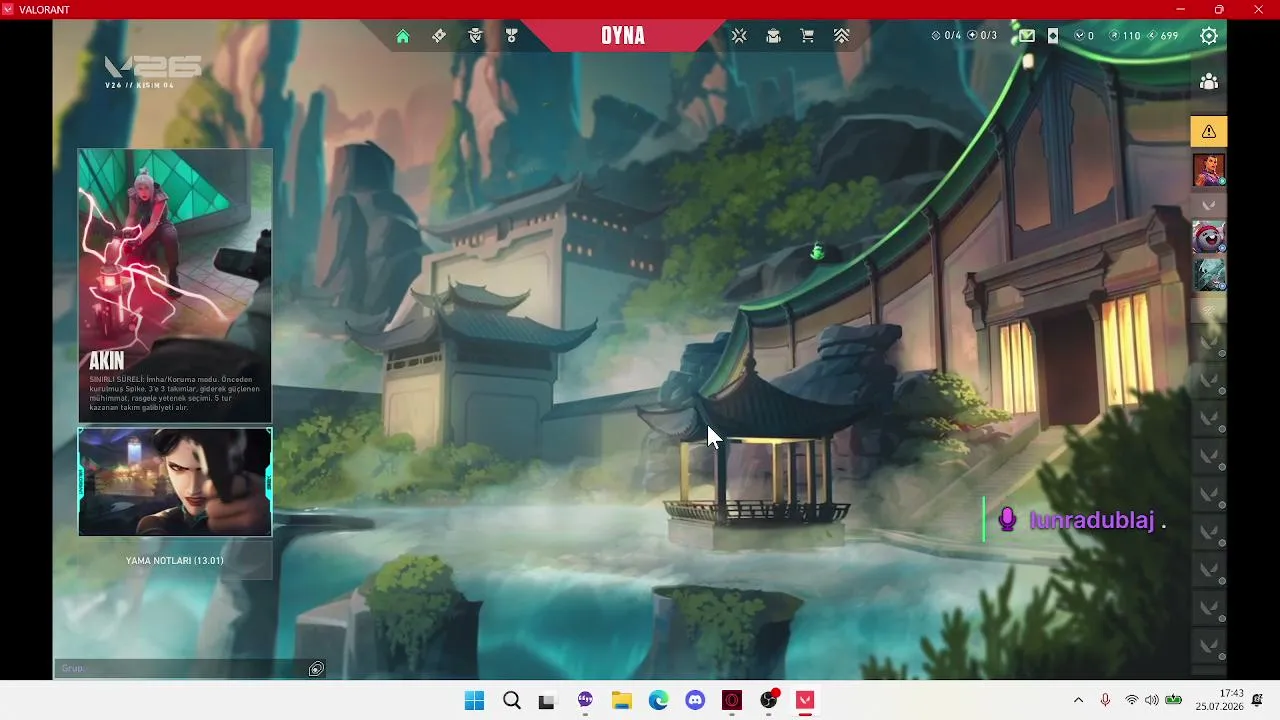1280x720 pixels.
Task: Open the Settings gear icon
Action: click(x=1209, y=36)
